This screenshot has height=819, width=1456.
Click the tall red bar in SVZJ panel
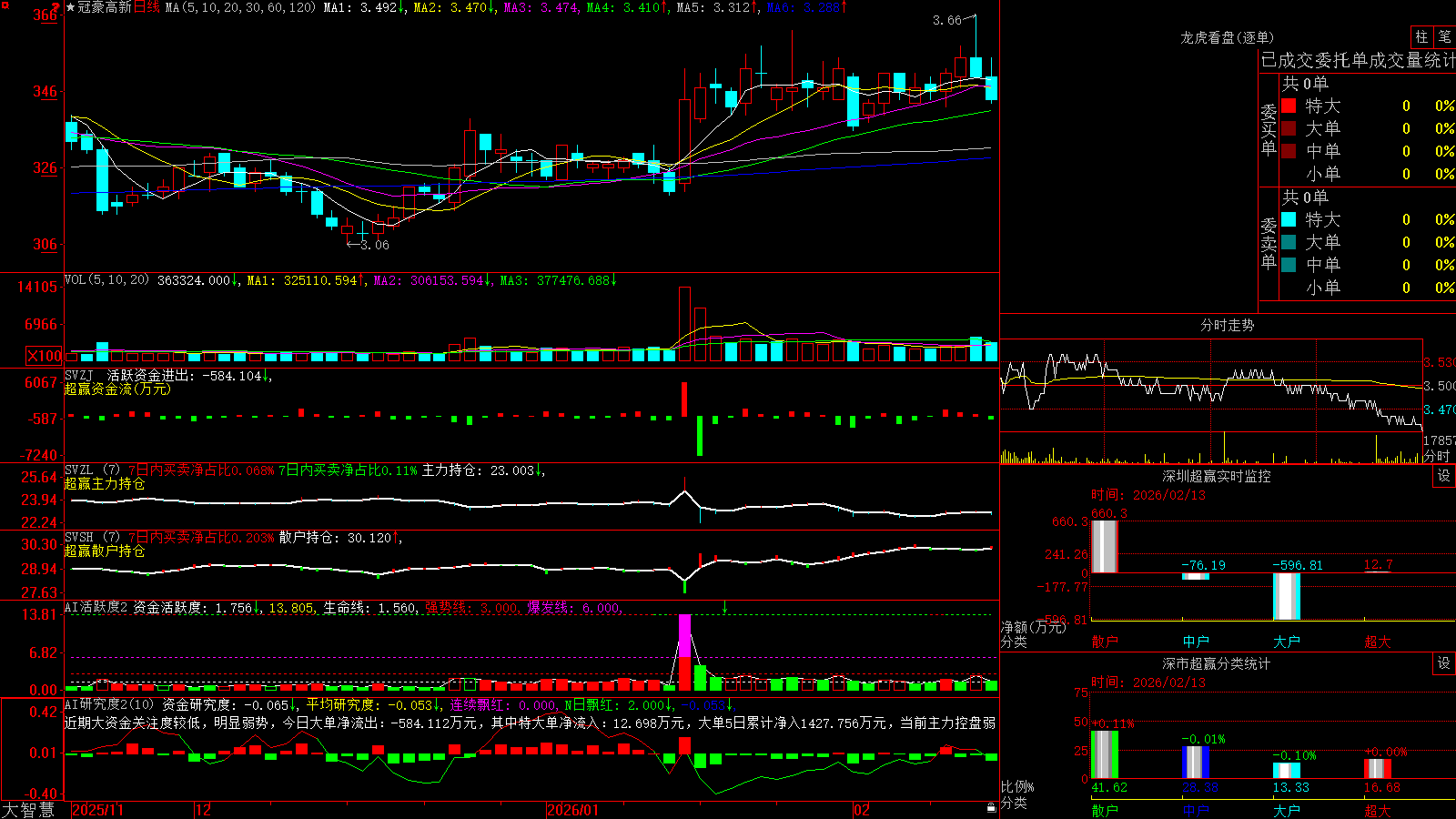point(684,399)
